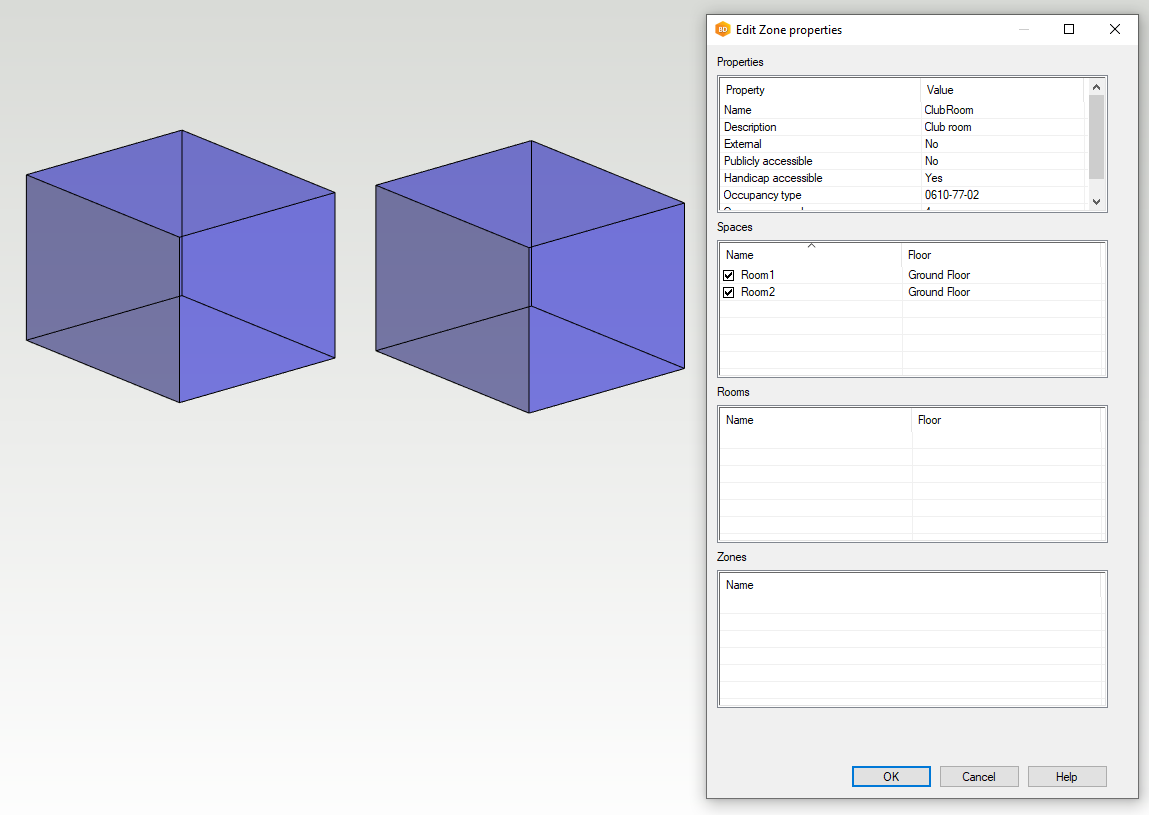Image resolution: width=1149 pixels, height=815 pixels.
Task: Maximize the Edit Zone properties dialog
Action: click(1069, 30)
